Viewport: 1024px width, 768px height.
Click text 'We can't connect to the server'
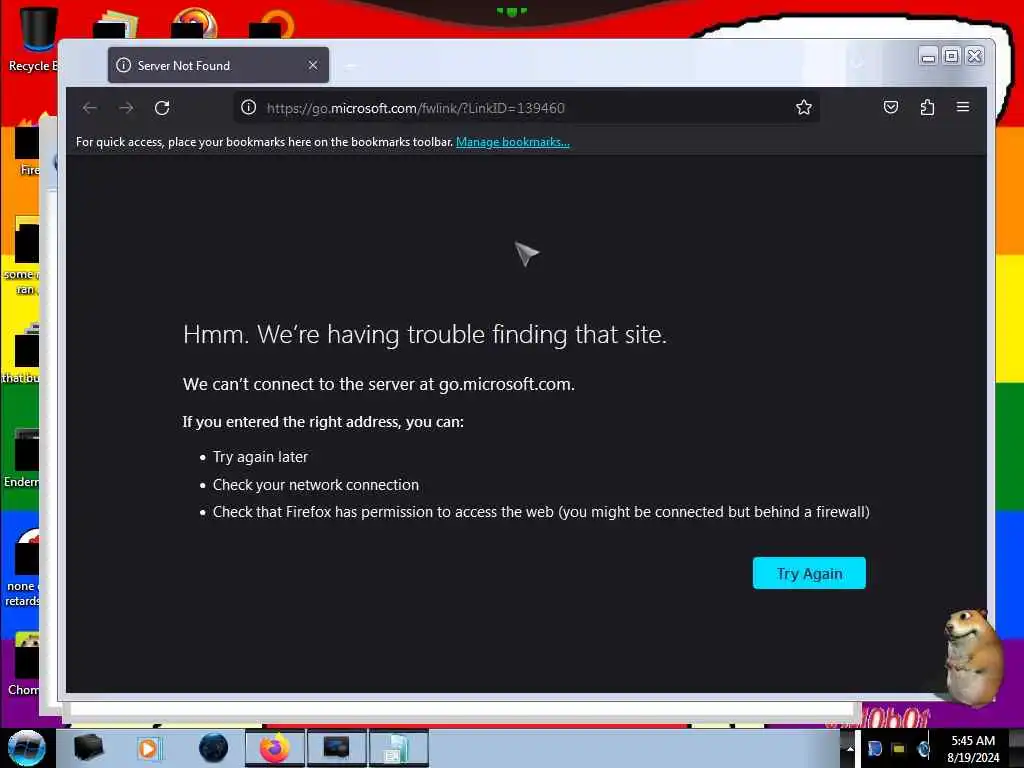379,384
